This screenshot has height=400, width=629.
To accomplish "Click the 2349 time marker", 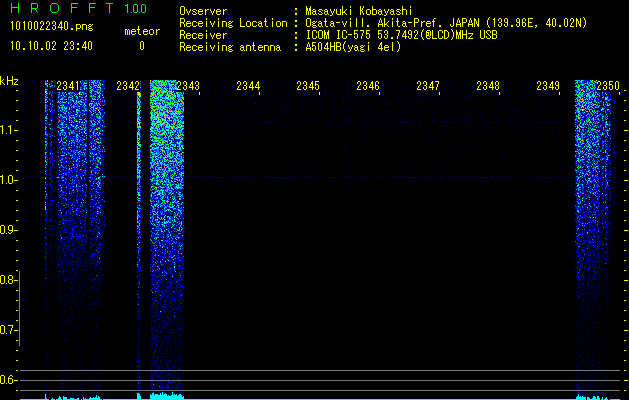I will pos(548,85).
